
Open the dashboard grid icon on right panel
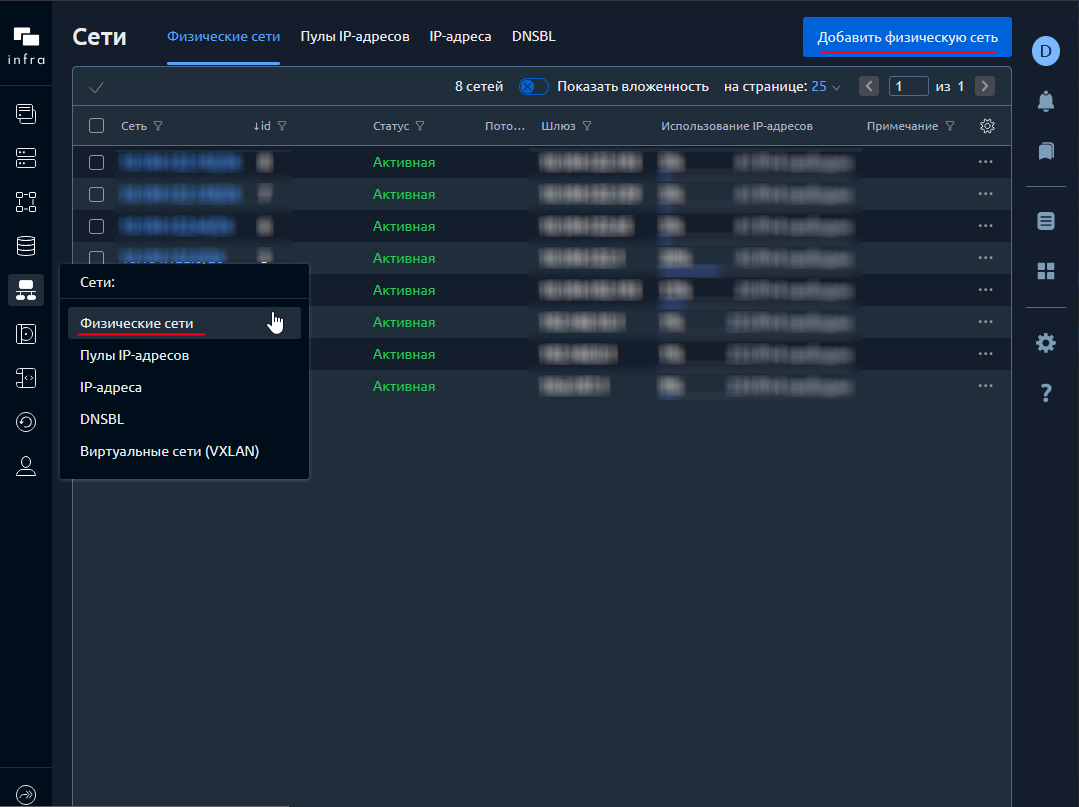click(1045, 271)
